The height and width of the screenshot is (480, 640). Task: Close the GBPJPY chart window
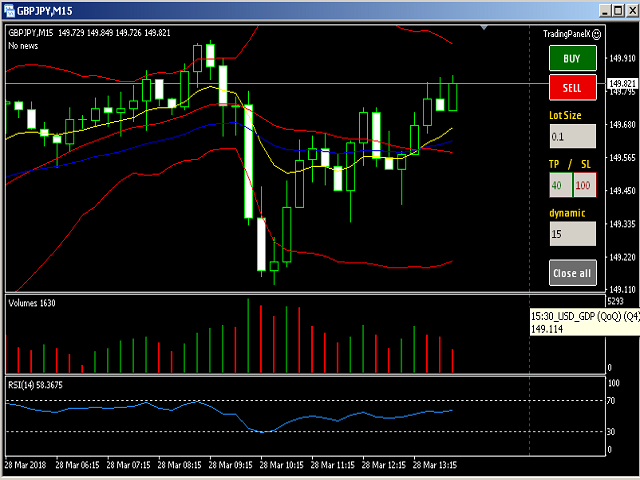(x=626, y=10)
